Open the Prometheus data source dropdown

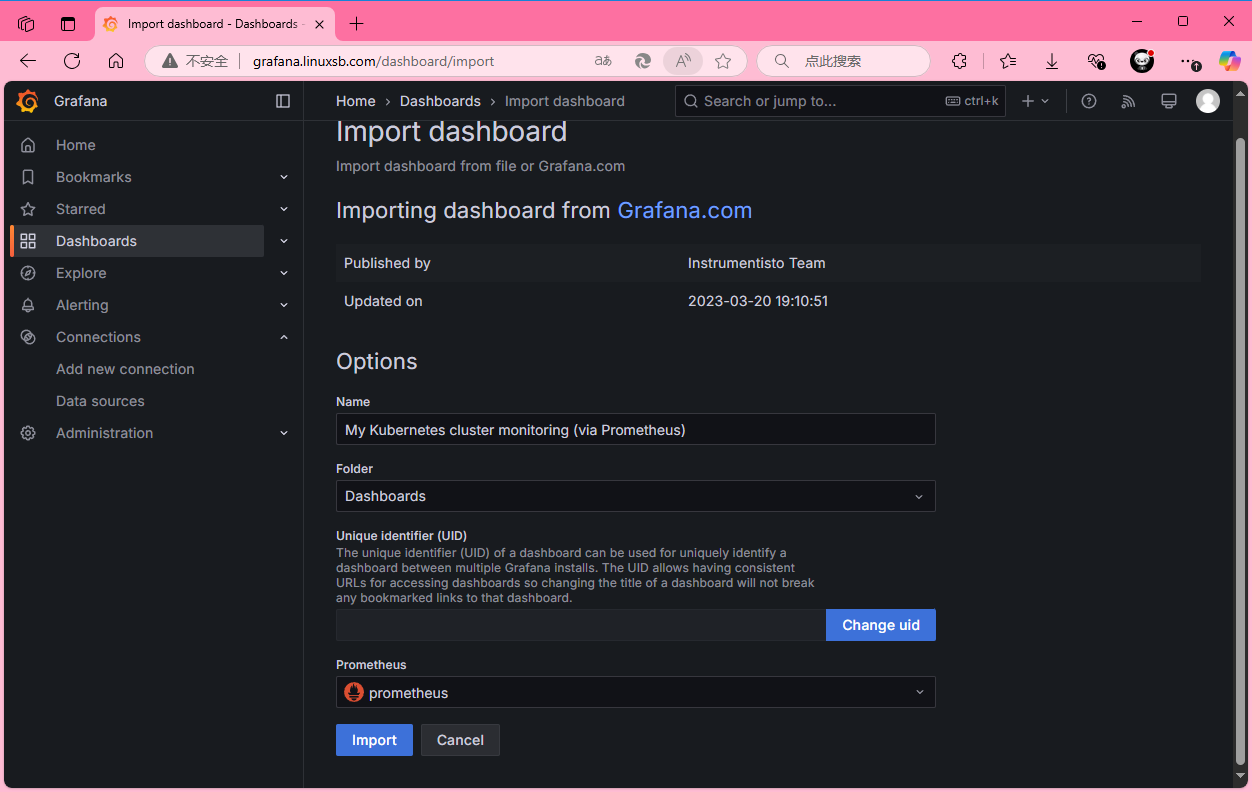[636, 692]
